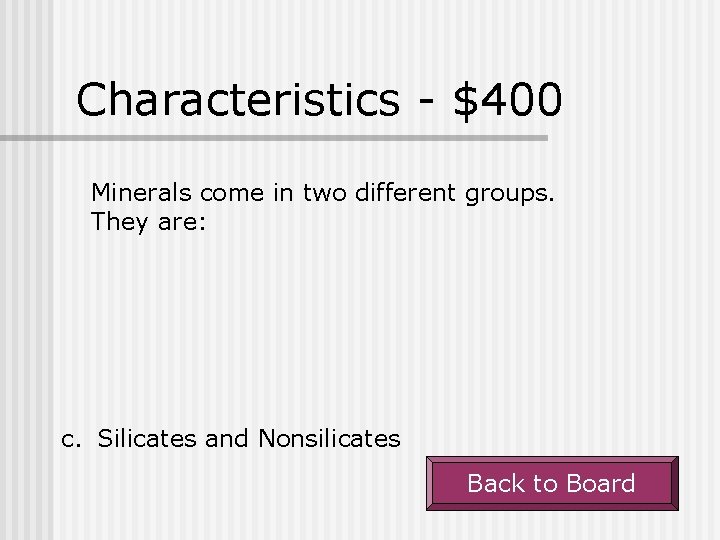Select the $400 value in the heading
Screen dimensions: 720x540
click(507, 100)
